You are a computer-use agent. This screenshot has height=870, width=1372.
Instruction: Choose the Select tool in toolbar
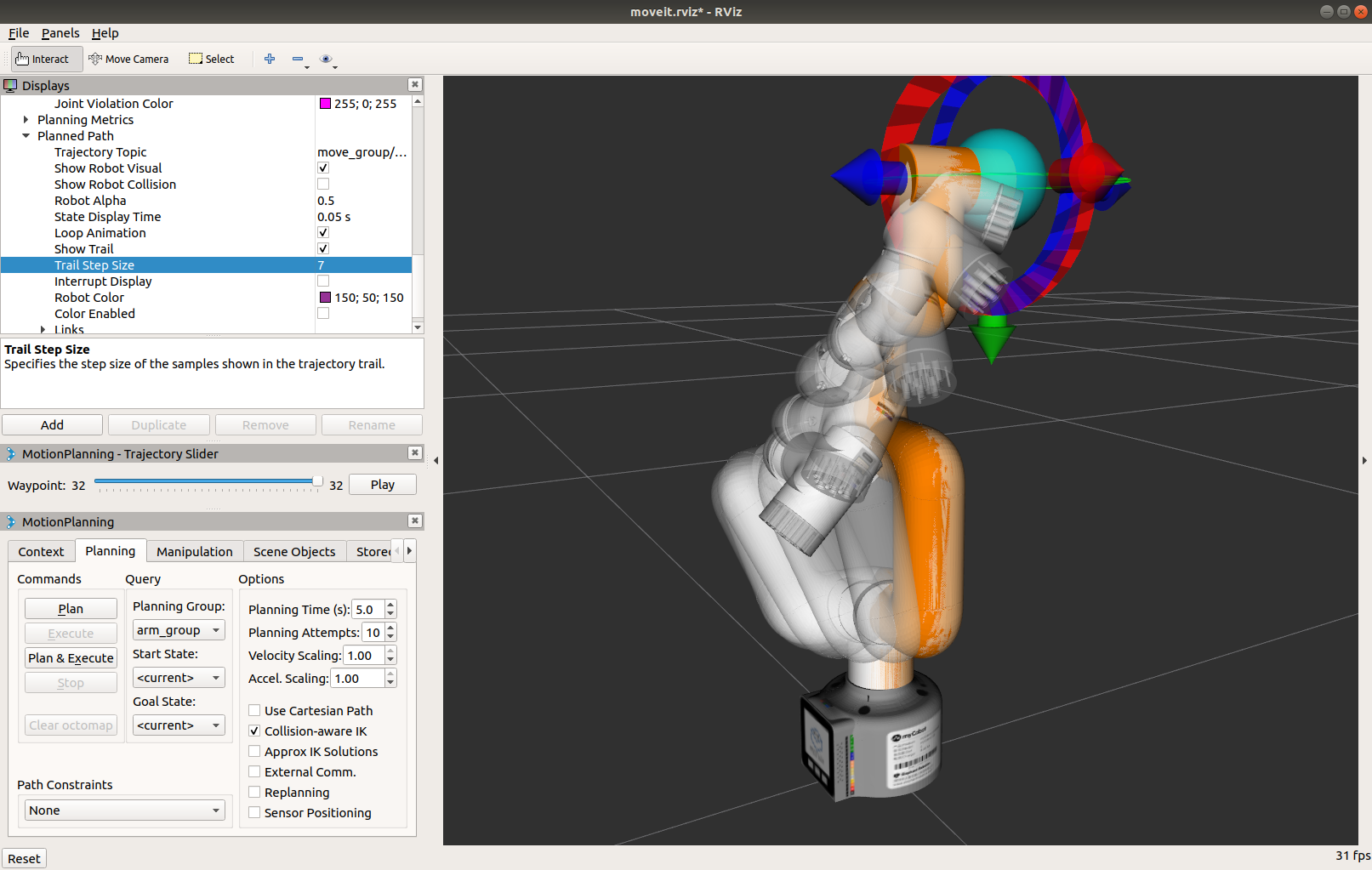coord(212,59)
